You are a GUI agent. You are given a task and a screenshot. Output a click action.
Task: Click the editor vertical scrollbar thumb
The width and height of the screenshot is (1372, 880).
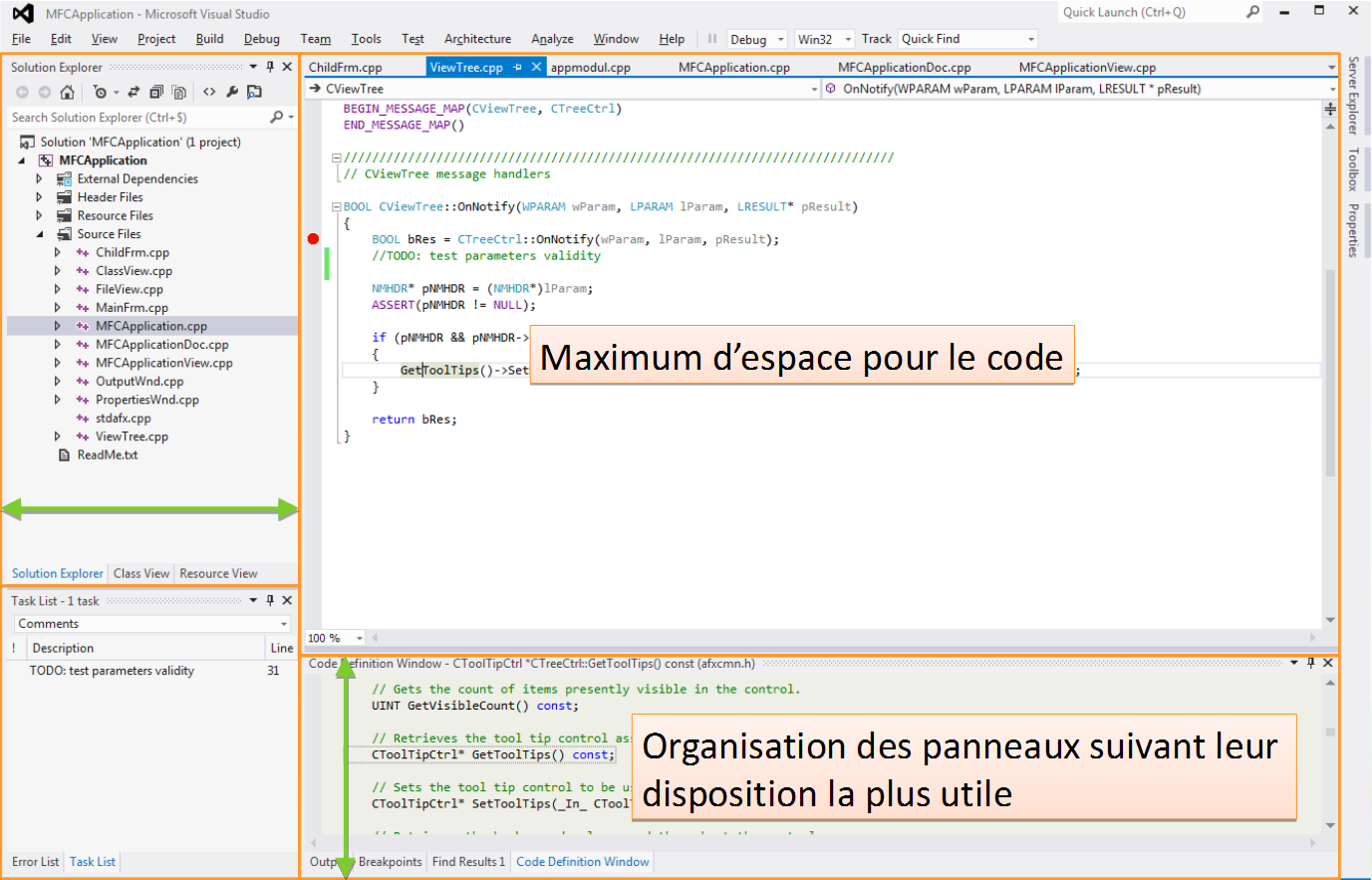pyautogui.click(x=1330, y=373)
